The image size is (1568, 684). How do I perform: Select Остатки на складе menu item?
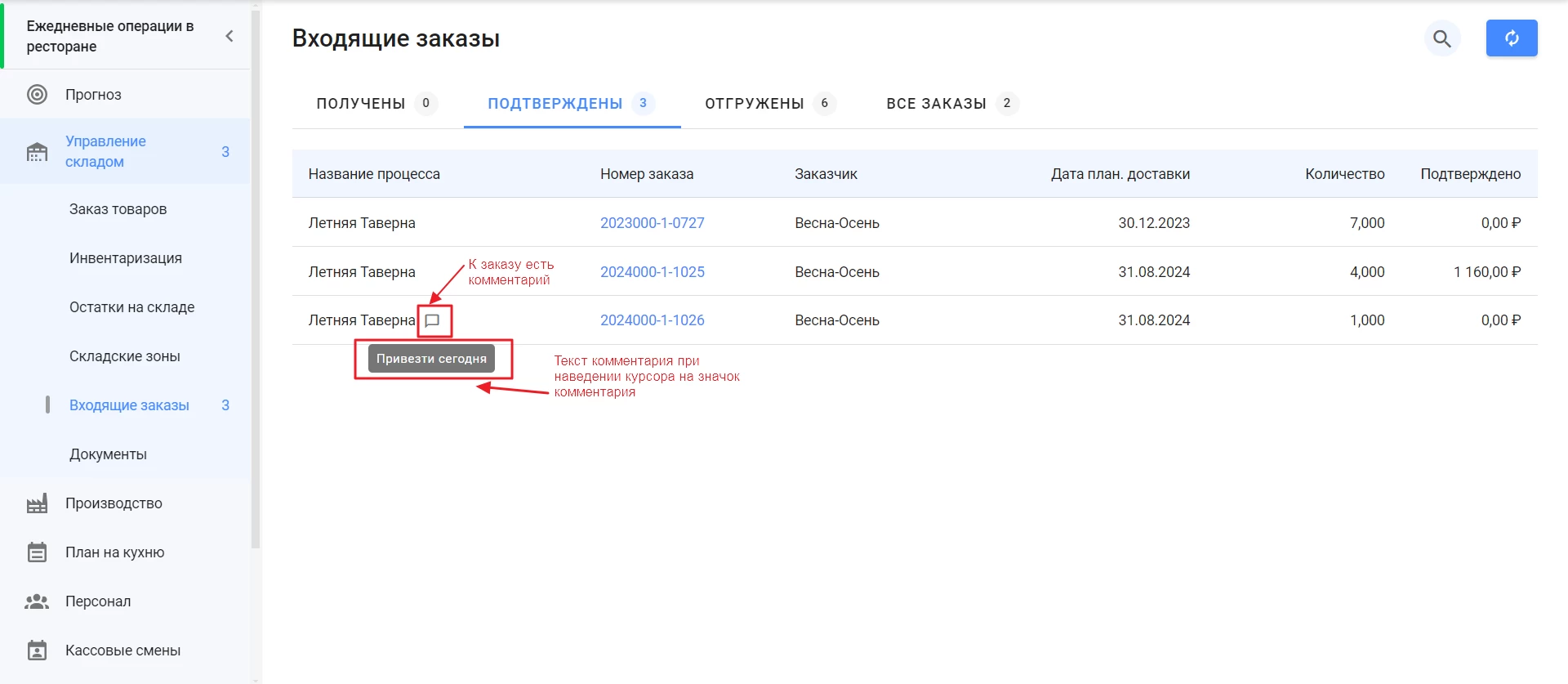[131, 307]
